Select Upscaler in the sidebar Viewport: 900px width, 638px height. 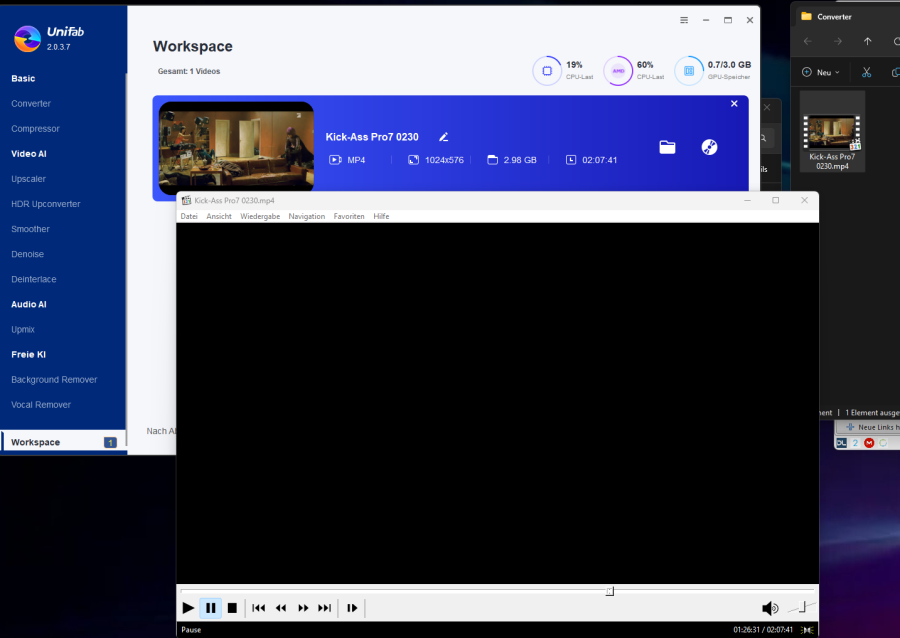click(29, 179)
